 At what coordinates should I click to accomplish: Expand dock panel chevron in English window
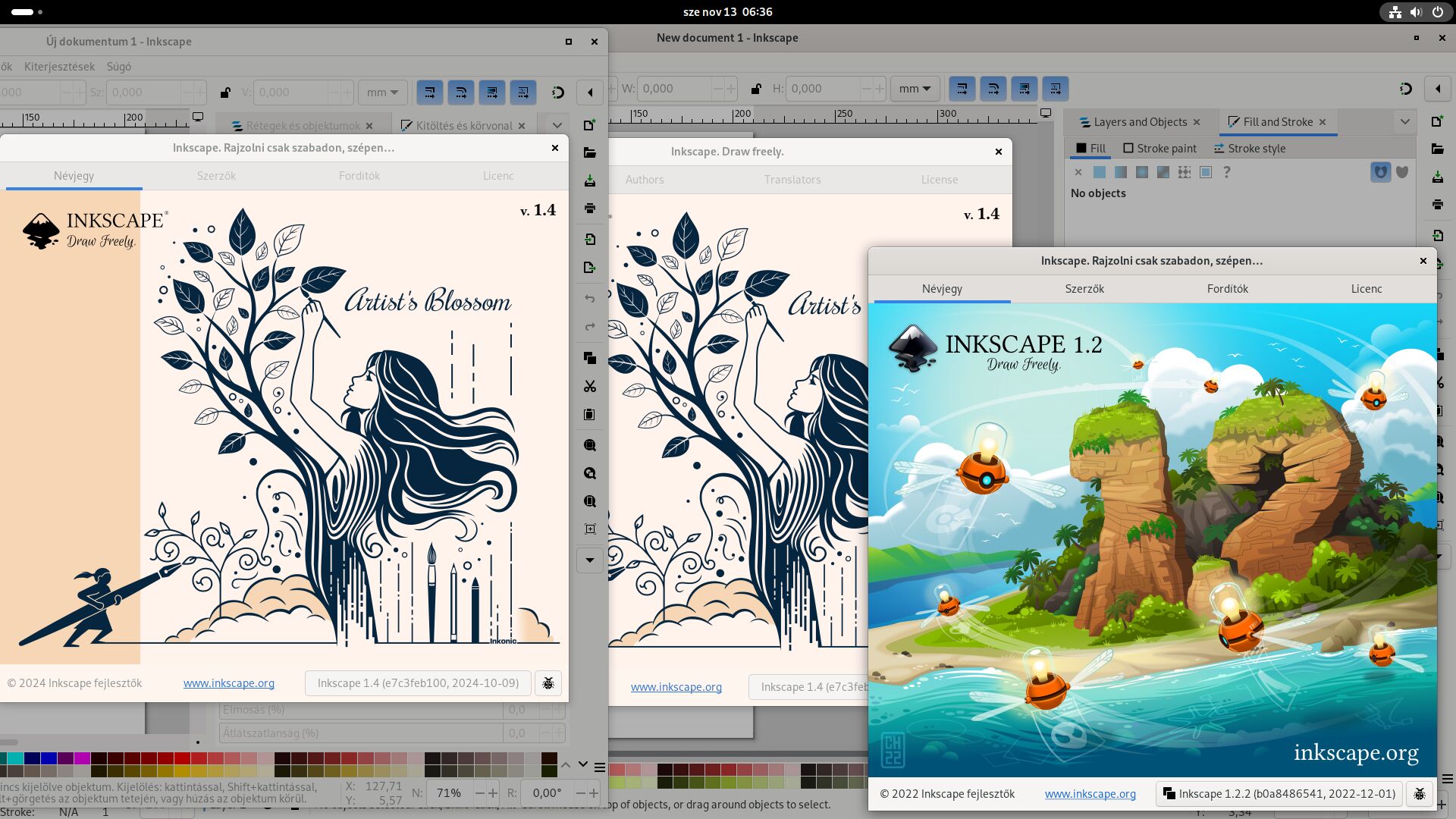1404,122
